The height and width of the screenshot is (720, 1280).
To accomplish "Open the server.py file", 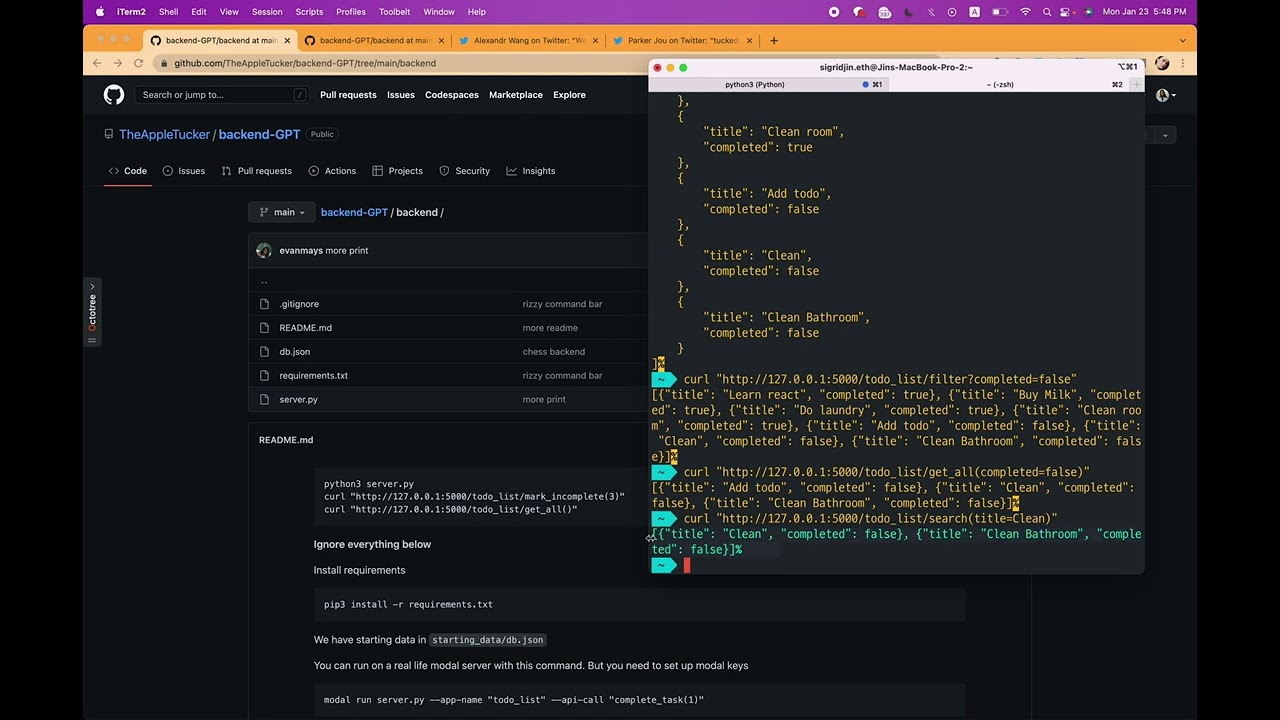I will tap(299, 400).
